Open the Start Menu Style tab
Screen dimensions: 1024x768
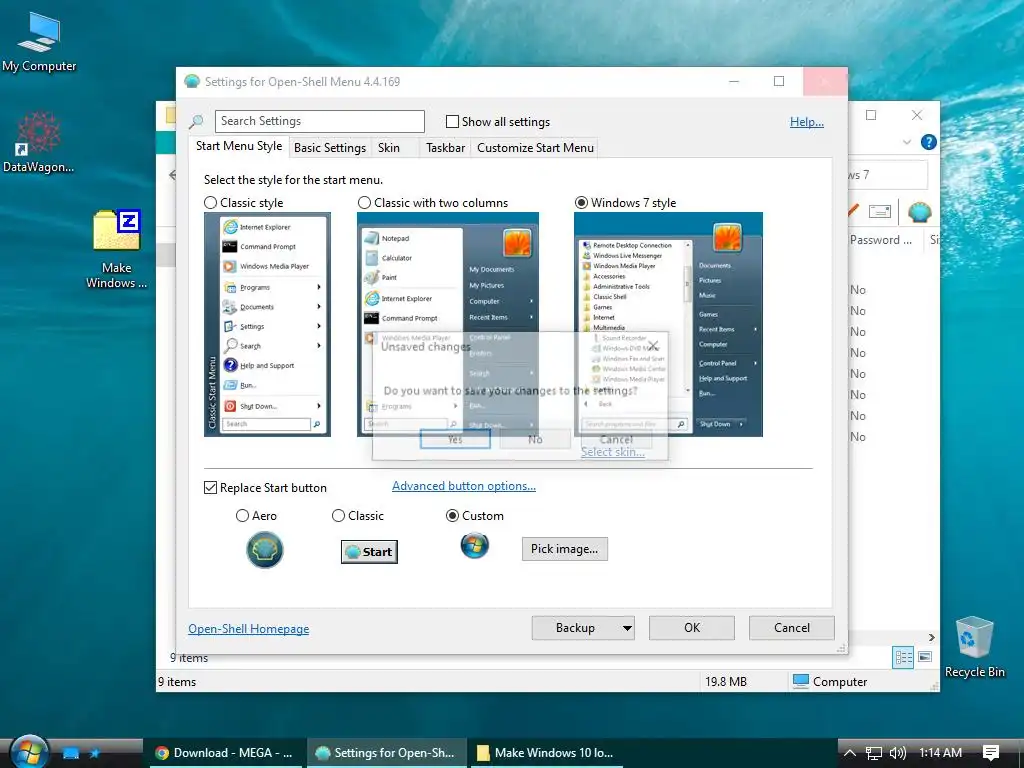[x=239, y=146]
